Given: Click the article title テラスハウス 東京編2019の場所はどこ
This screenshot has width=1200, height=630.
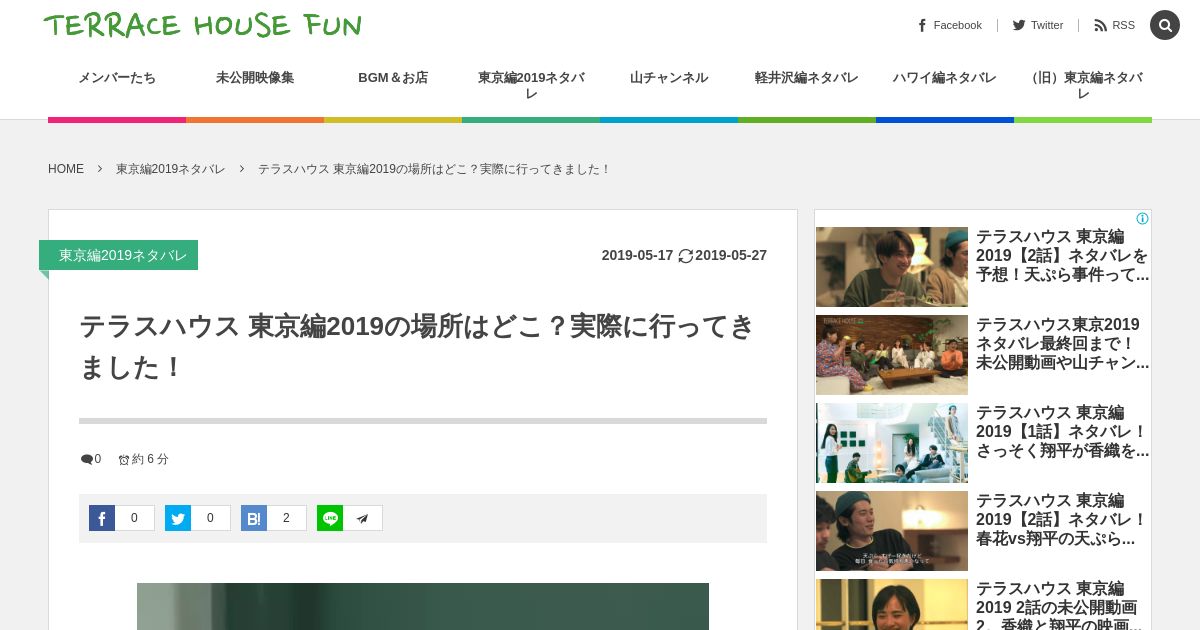Looking at the screenshot, I should [x=416, y=347].
